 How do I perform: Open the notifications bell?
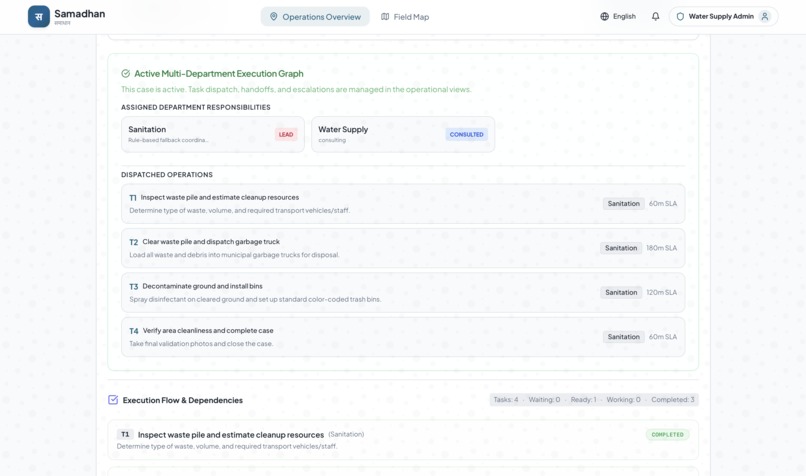[x=655, y=16]
